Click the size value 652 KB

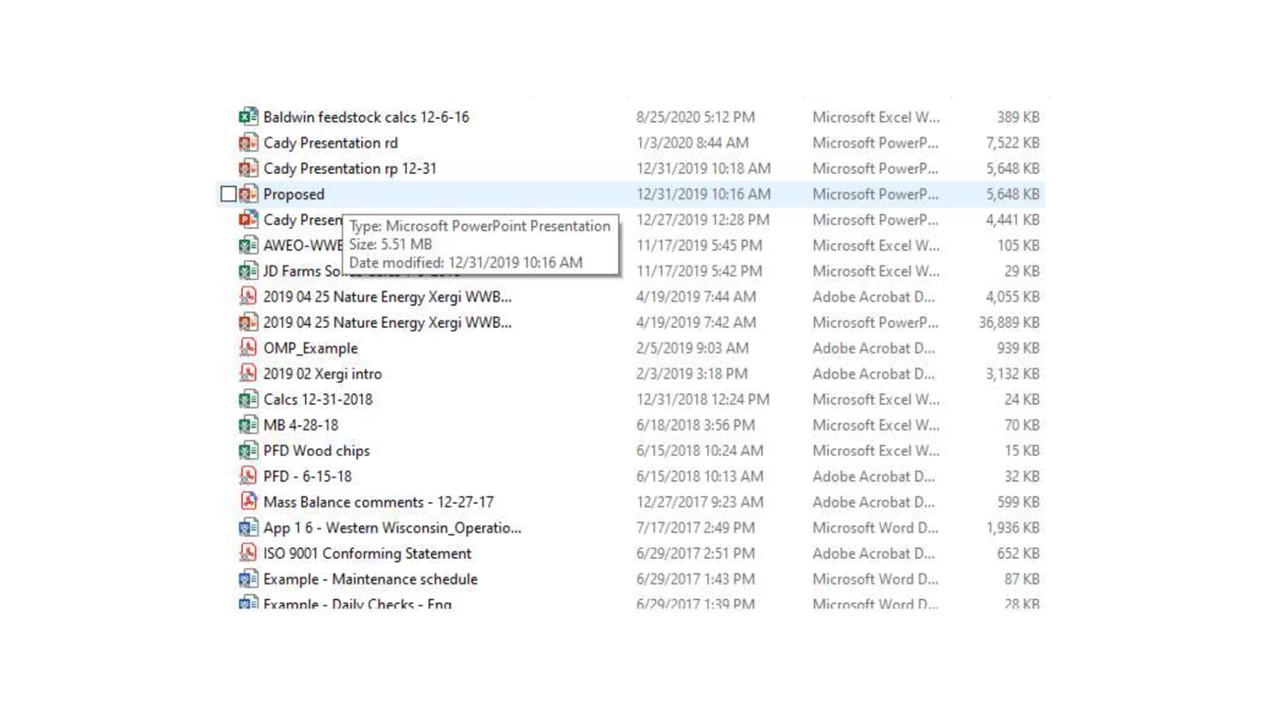(1018, 553)
